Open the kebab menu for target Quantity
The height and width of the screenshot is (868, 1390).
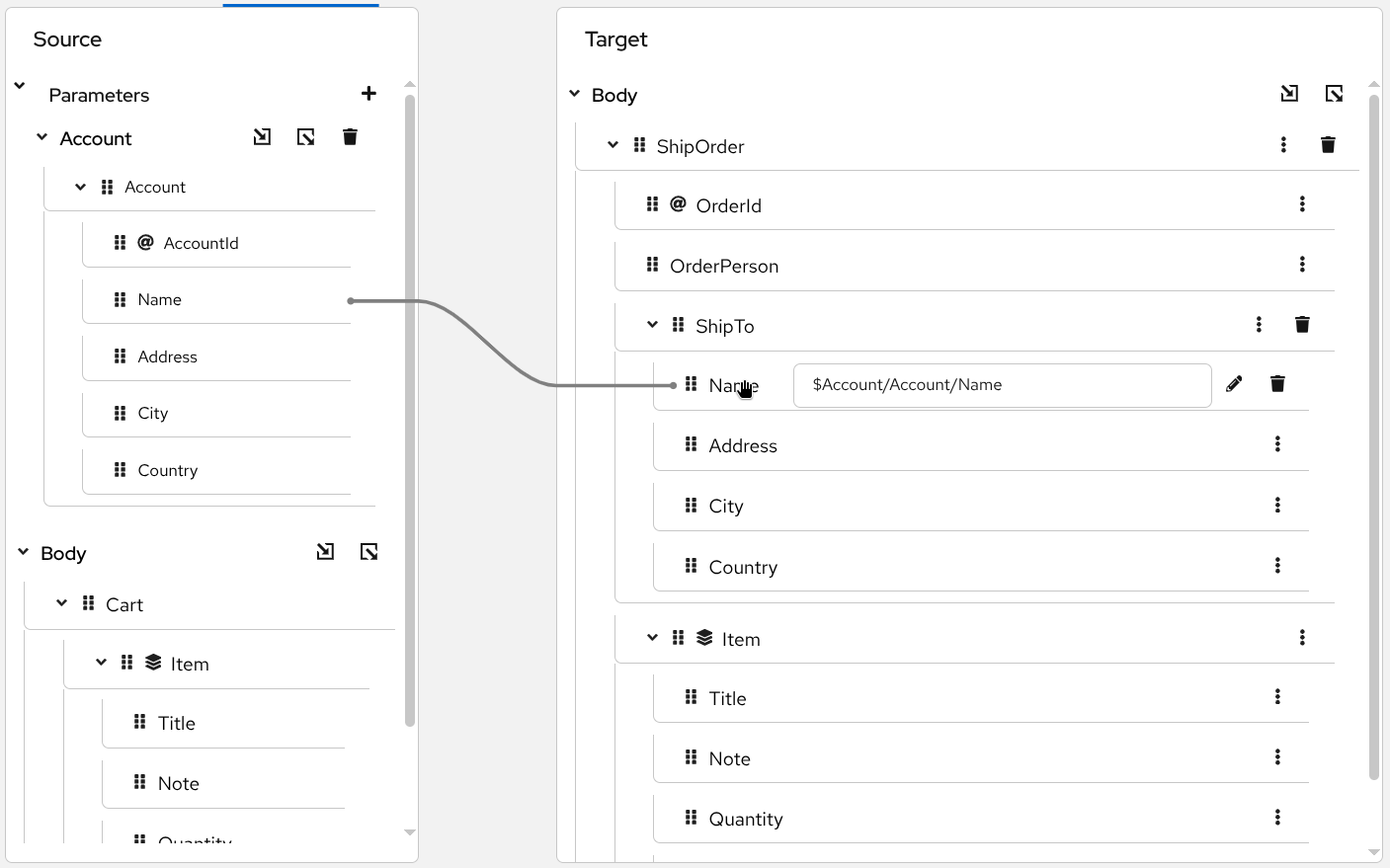[x=1277, y=818]
